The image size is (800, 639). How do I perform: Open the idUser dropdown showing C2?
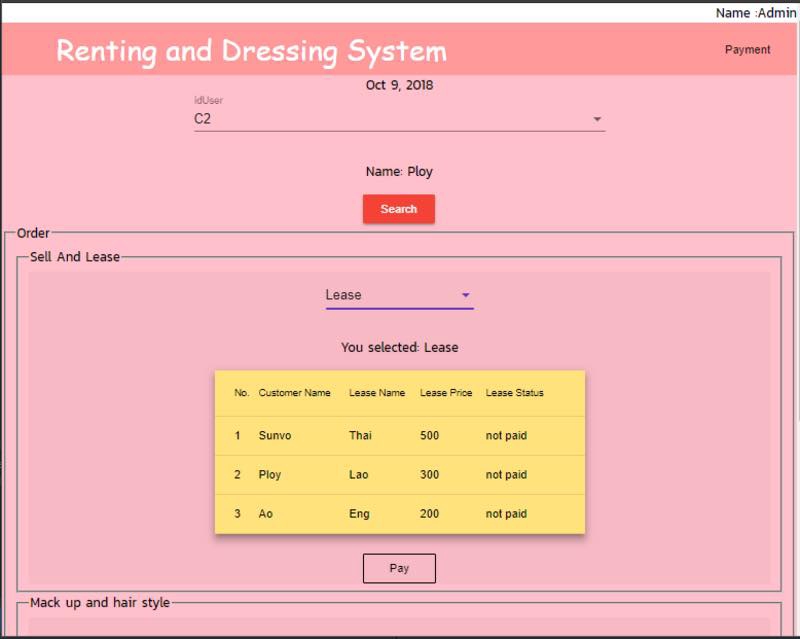coord(399,119)
